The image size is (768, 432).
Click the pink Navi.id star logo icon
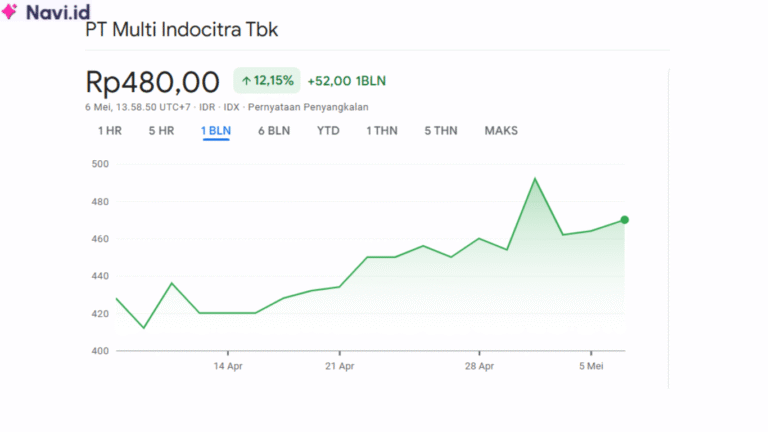pyautogui.click(x=9, y=11)
